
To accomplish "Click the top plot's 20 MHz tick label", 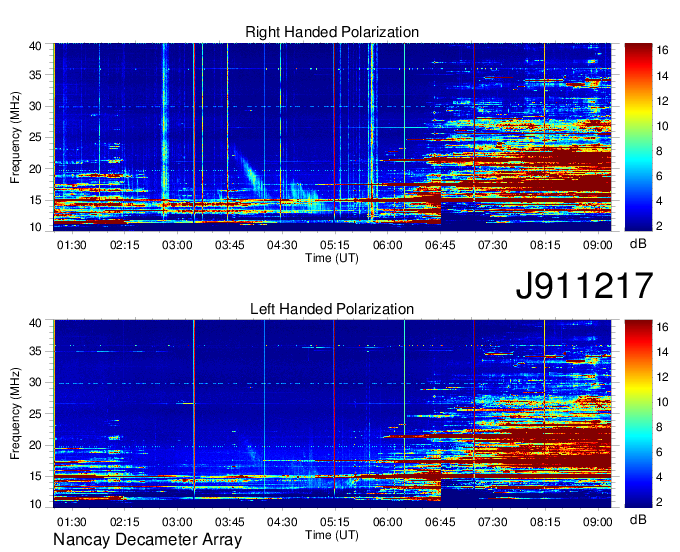I will tap(35, 169).
